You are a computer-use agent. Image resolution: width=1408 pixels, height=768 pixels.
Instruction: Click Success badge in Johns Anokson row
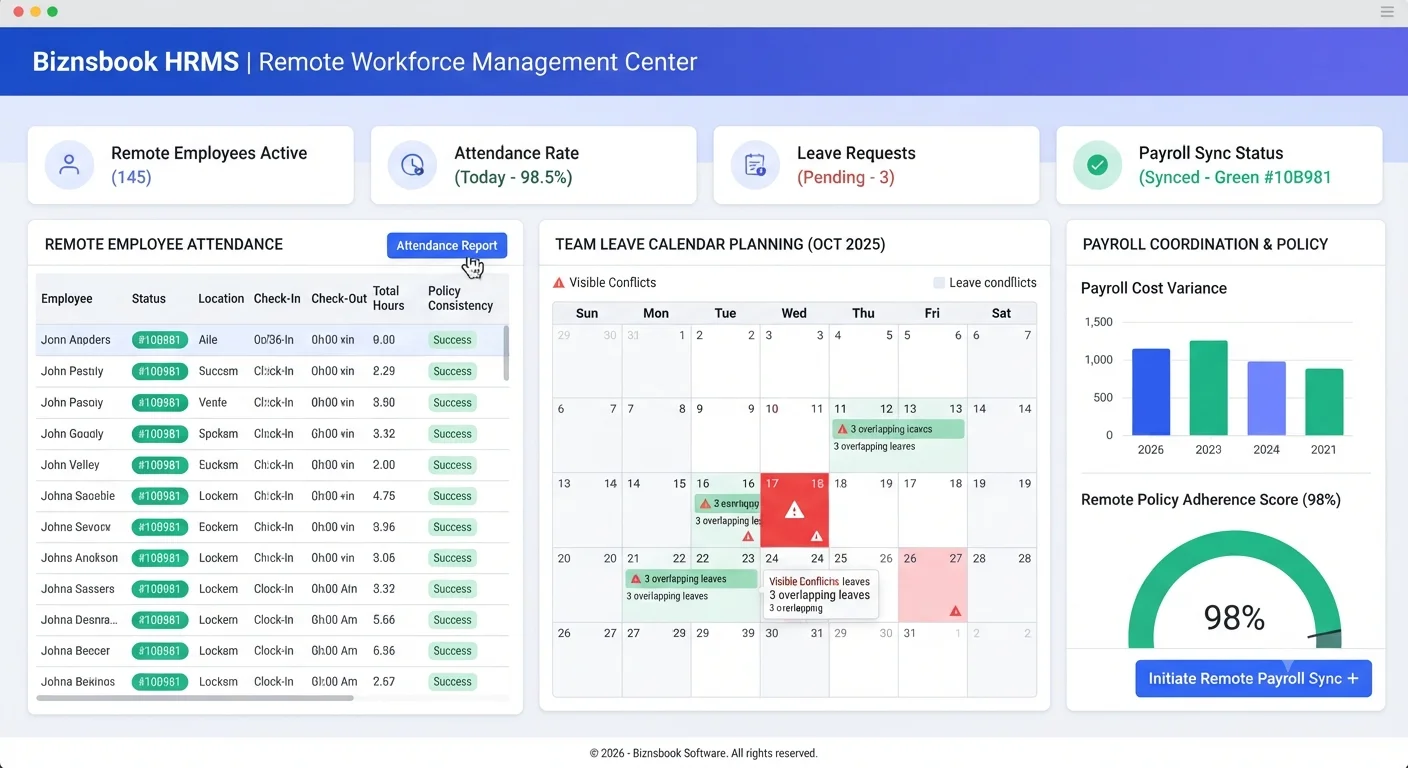[452, 558]
